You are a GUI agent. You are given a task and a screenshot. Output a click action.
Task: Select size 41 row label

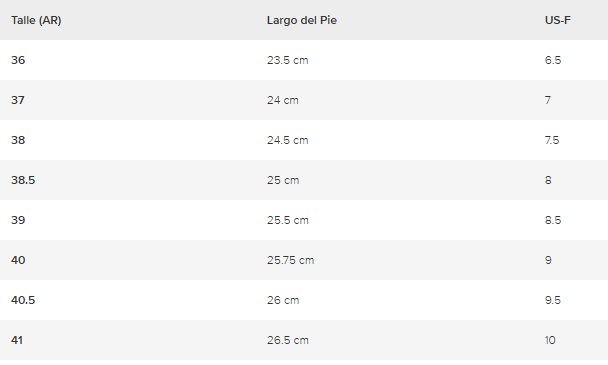click(17, 340)
